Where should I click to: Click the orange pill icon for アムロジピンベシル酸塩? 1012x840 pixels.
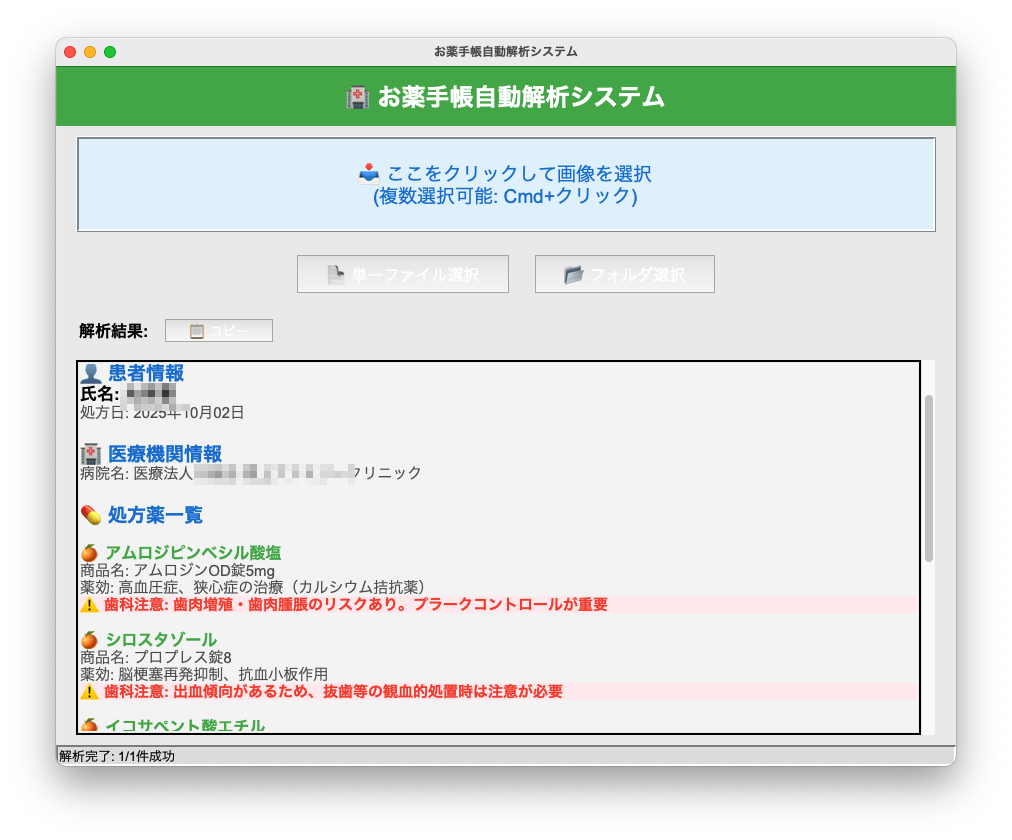coord(89,552)
